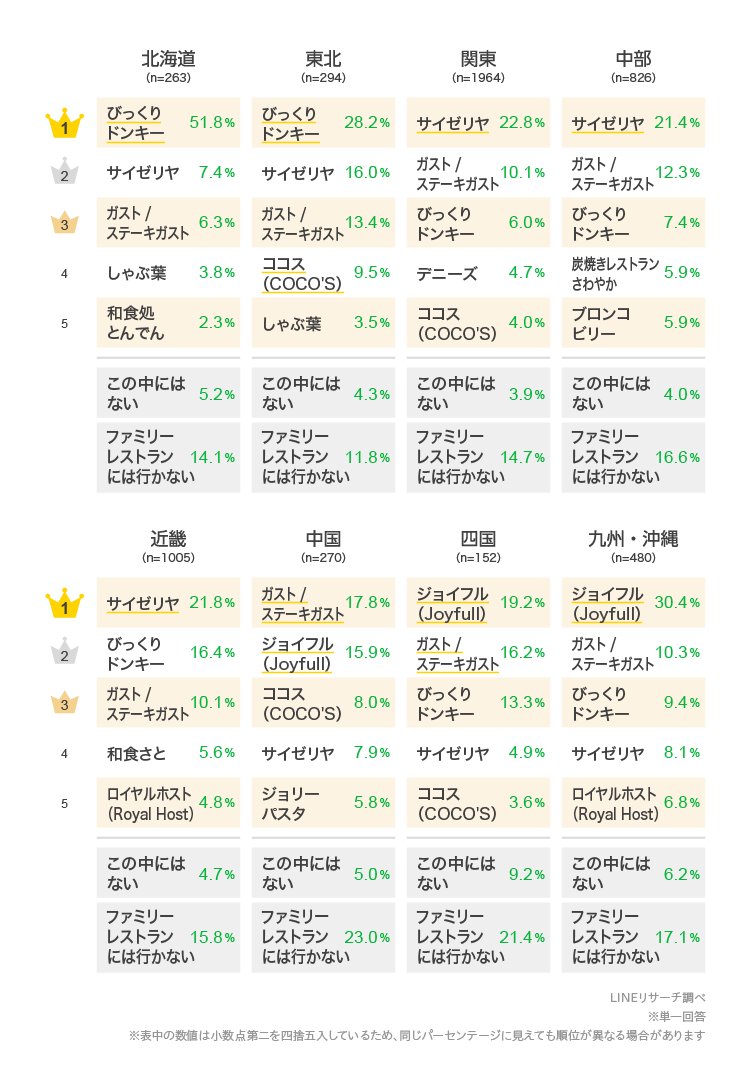
Task: Click the bronze rank 3 crown in lower table
Action: tap(64, 703)
